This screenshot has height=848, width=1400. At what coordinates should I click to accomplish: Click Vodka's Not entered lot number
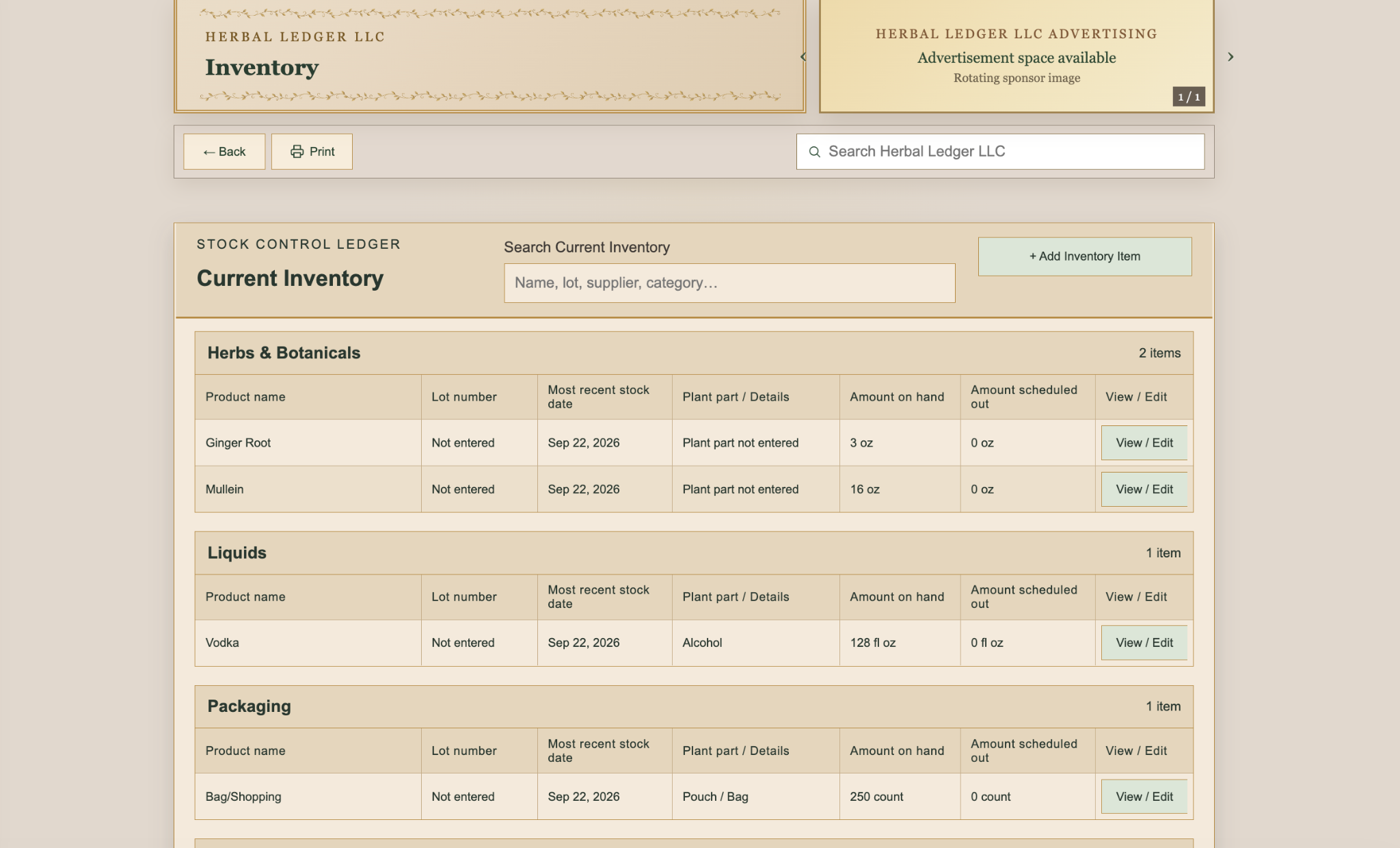tap(463, 642)
